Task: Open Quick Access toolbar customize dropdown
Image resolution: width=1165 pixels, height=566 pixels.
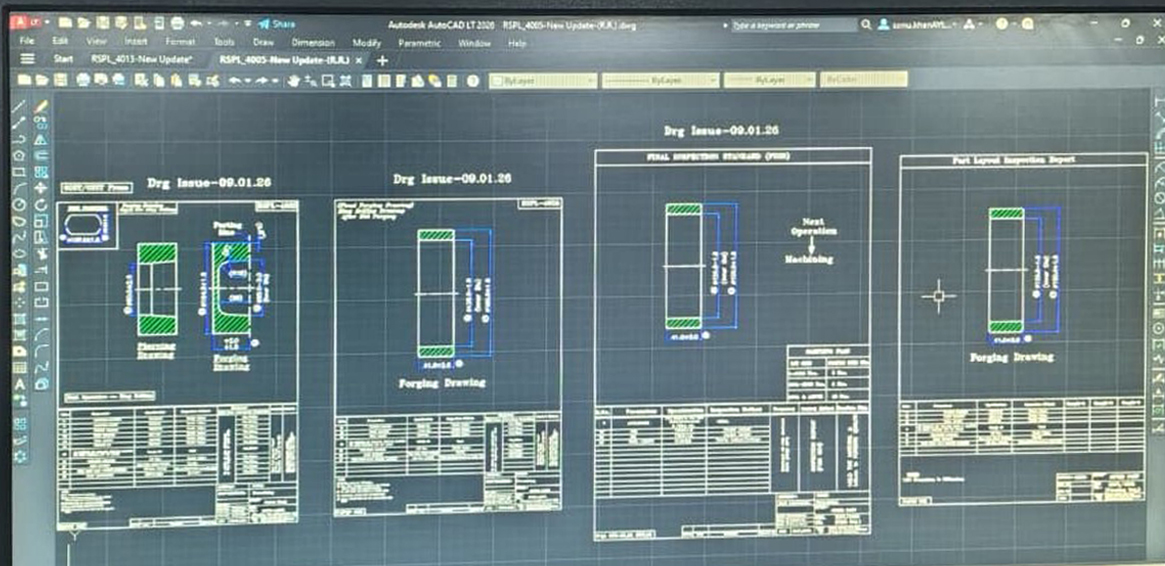Action: point(247,24)
